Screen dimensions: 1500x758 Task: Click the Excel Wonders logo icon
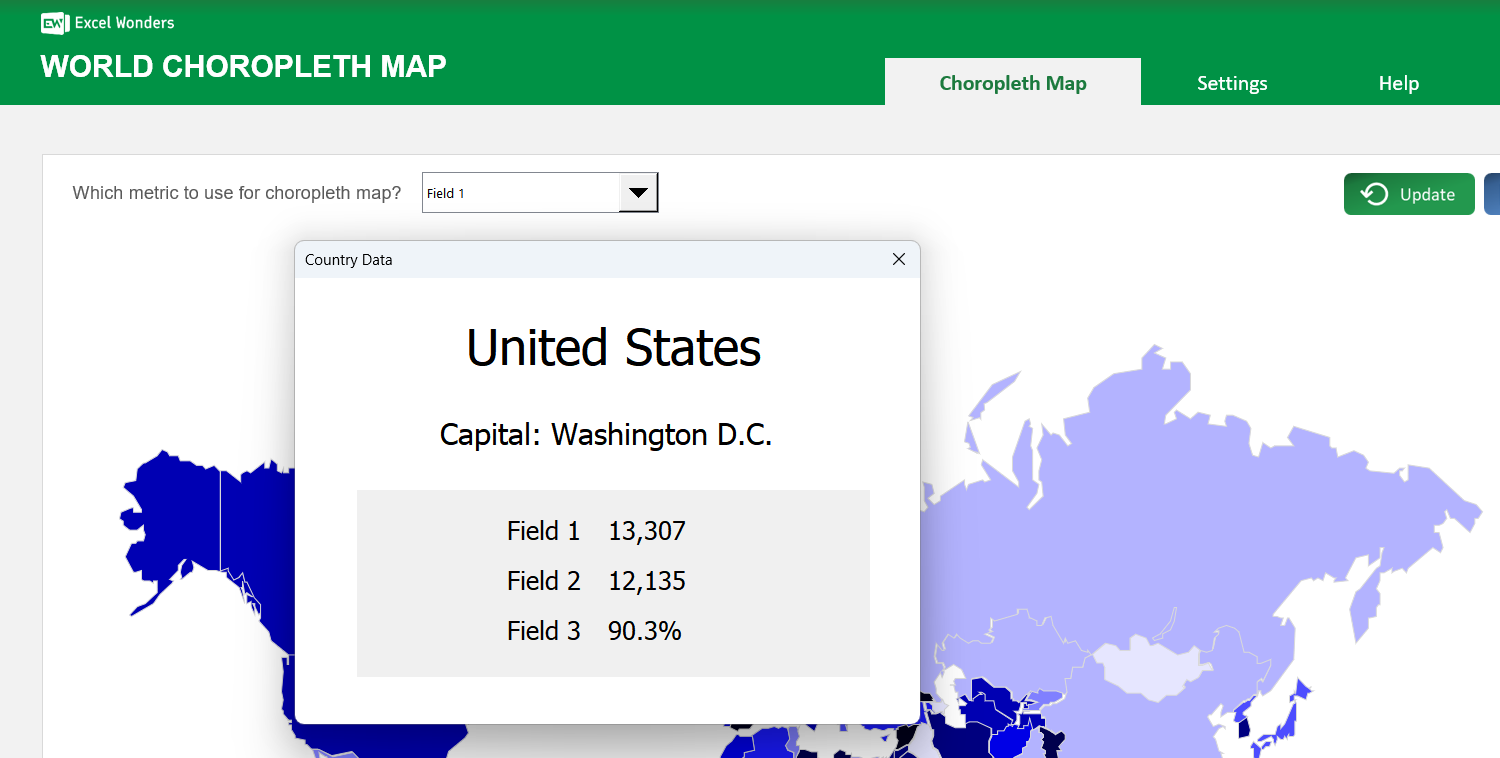pyautogui.click(x=54, y=22)
